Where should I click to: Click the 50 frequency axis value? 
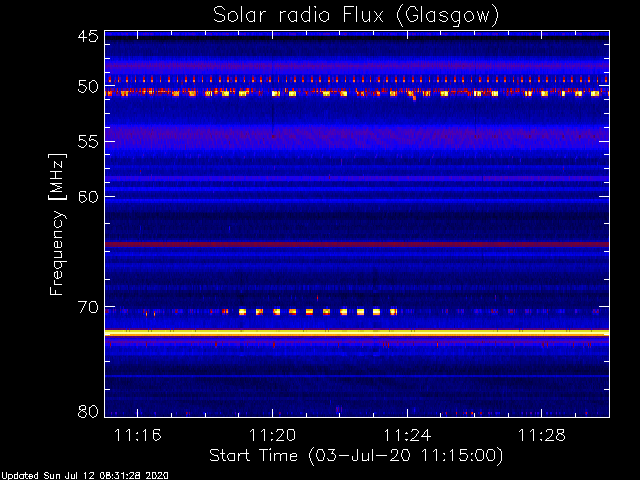[88, 87]
